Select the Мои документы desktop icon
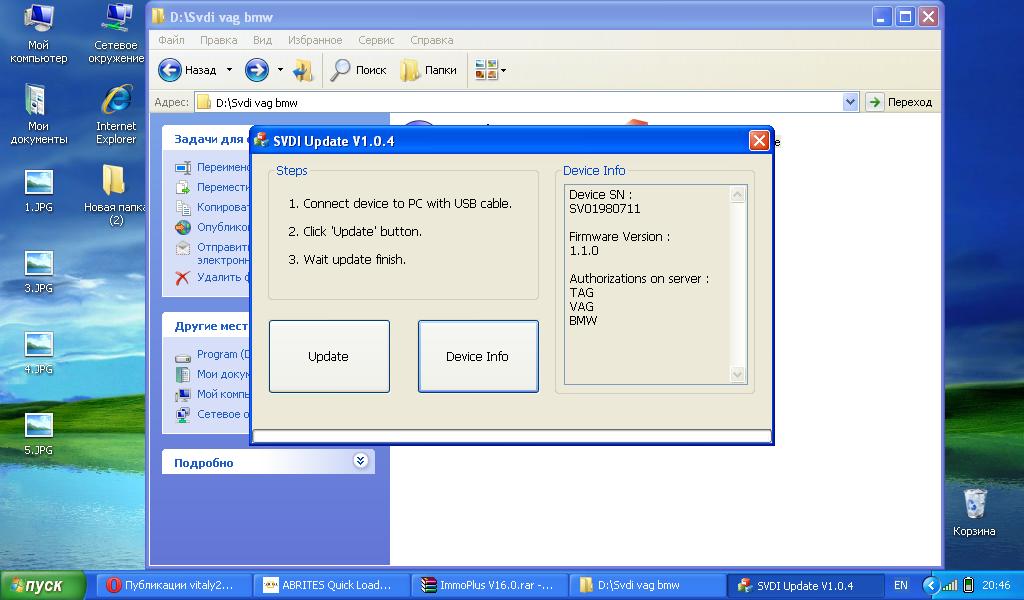Viewport: 1024px width, 600px height. (x=39, y=114)
